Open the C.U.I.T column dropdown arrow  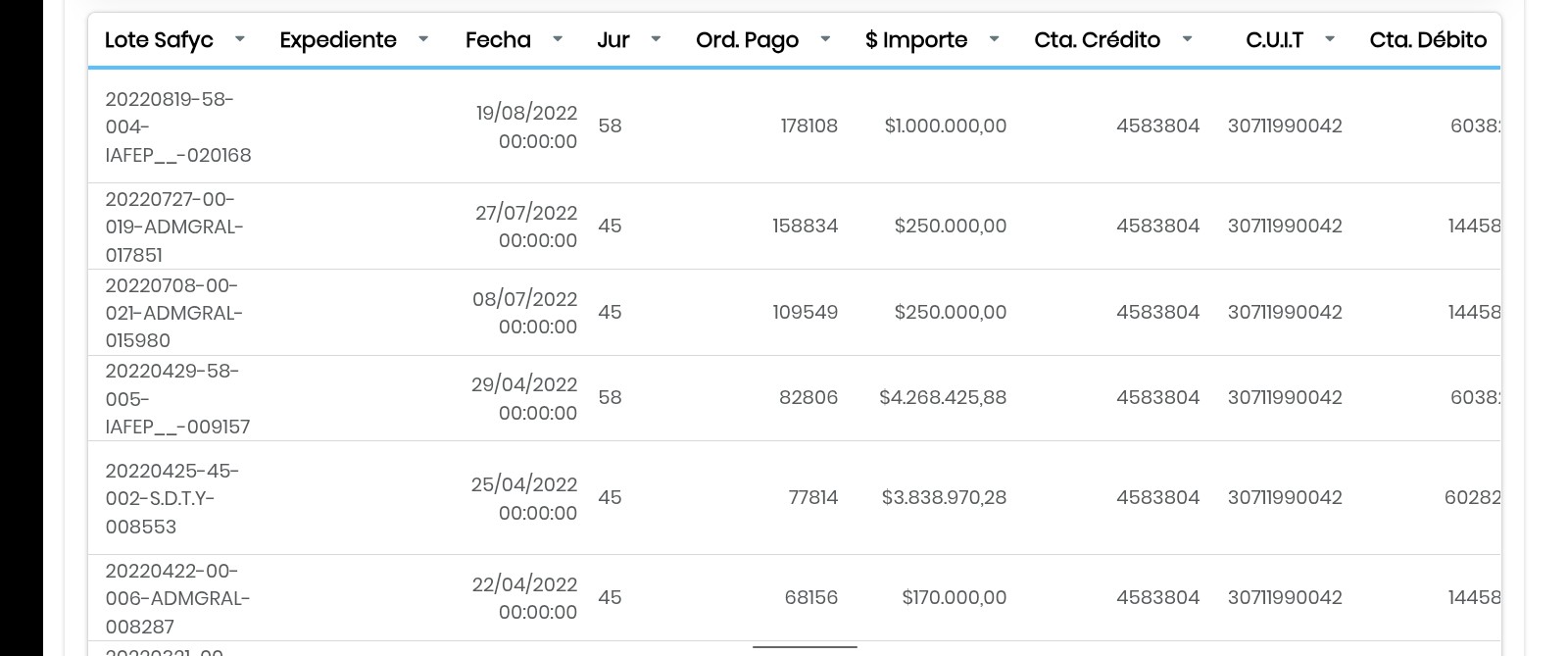[x=1330, y=40]
